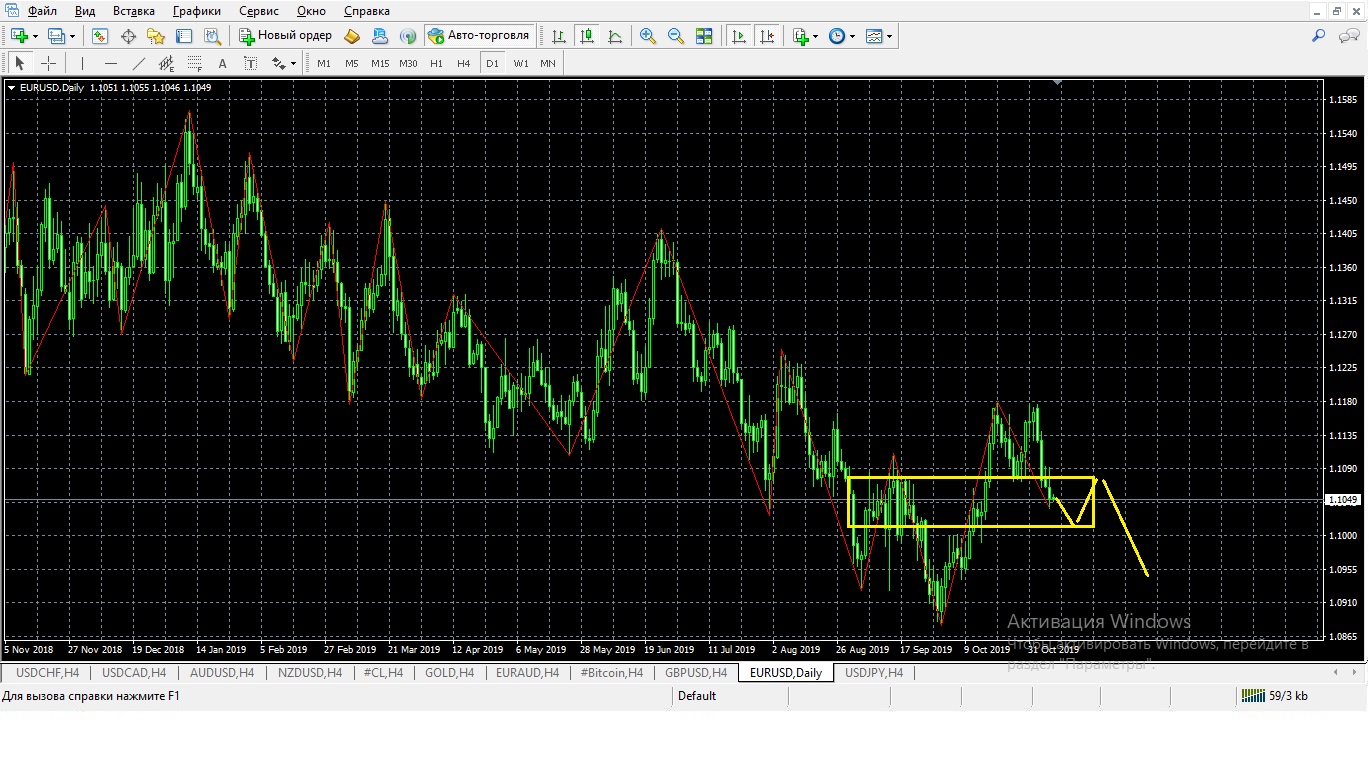This screenshot has height=768, width=1369.
Task: Select the Fibonacci retracement tool
Action: [195, 63]
